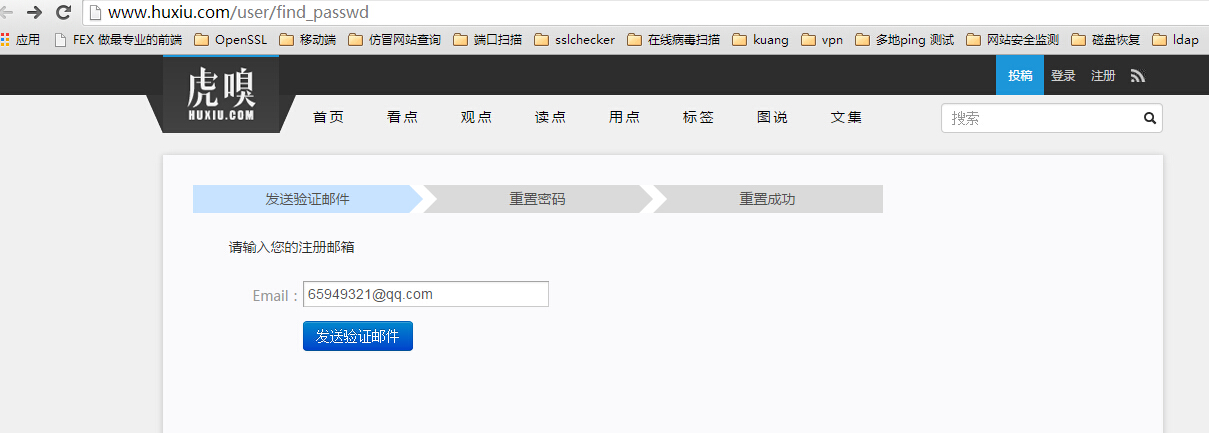Image resolution: width=1209 pixels, height=433 pixels.
Task: Click the search magnifier icon
Action: tap(1150, 118)
